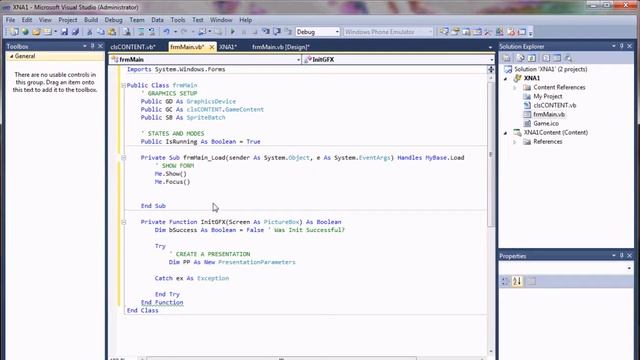Open the Toolbox panel options dropdown arrow
The width and height of the screenshot is (640, 360).
(84, 47)
